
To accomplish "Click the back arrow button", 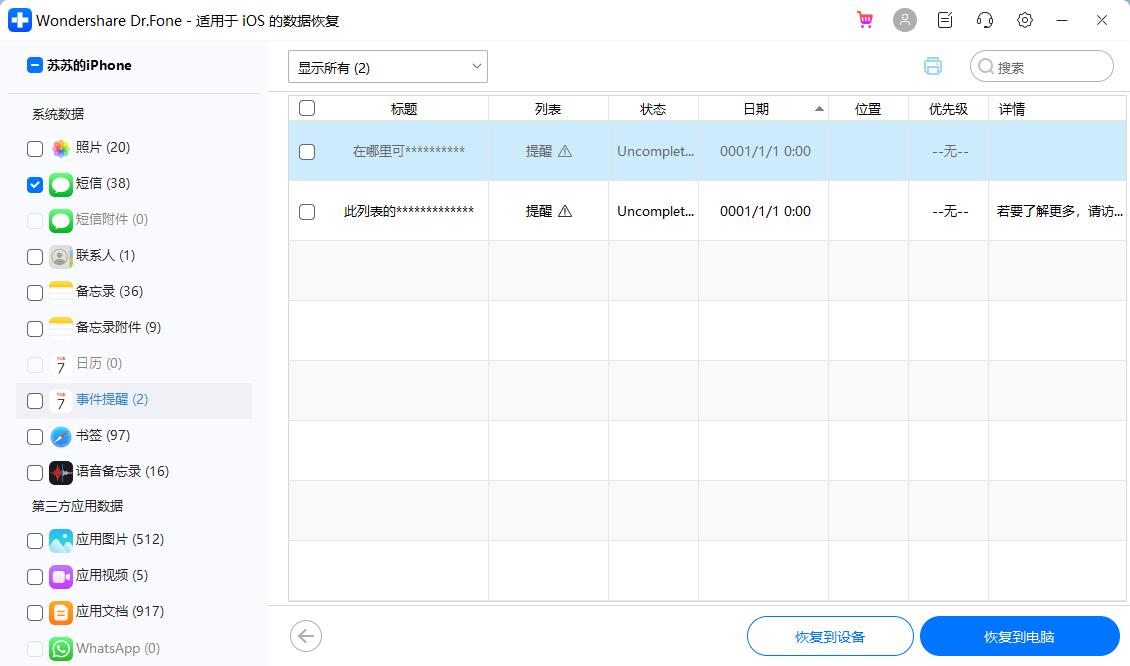I will 306,636.
